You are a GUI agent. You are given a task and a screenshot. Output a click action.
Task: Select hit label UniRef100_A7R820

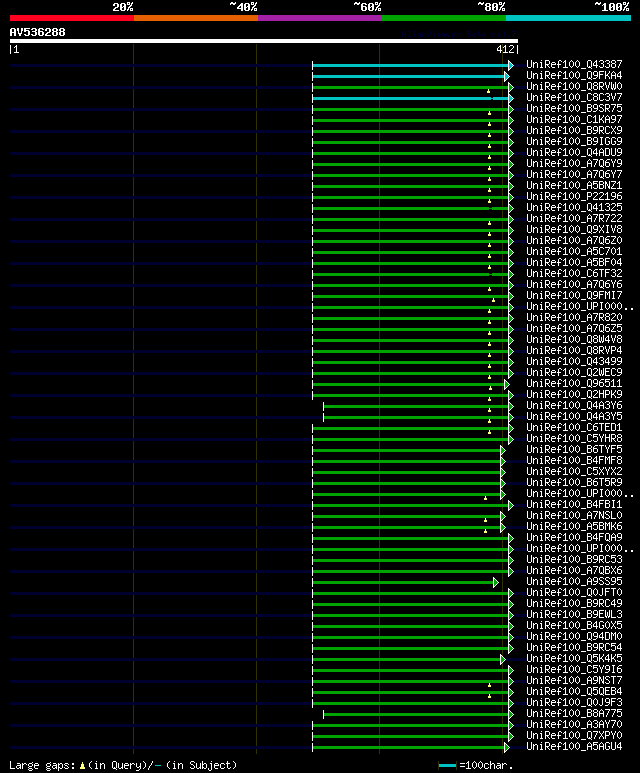click(574, 317)
